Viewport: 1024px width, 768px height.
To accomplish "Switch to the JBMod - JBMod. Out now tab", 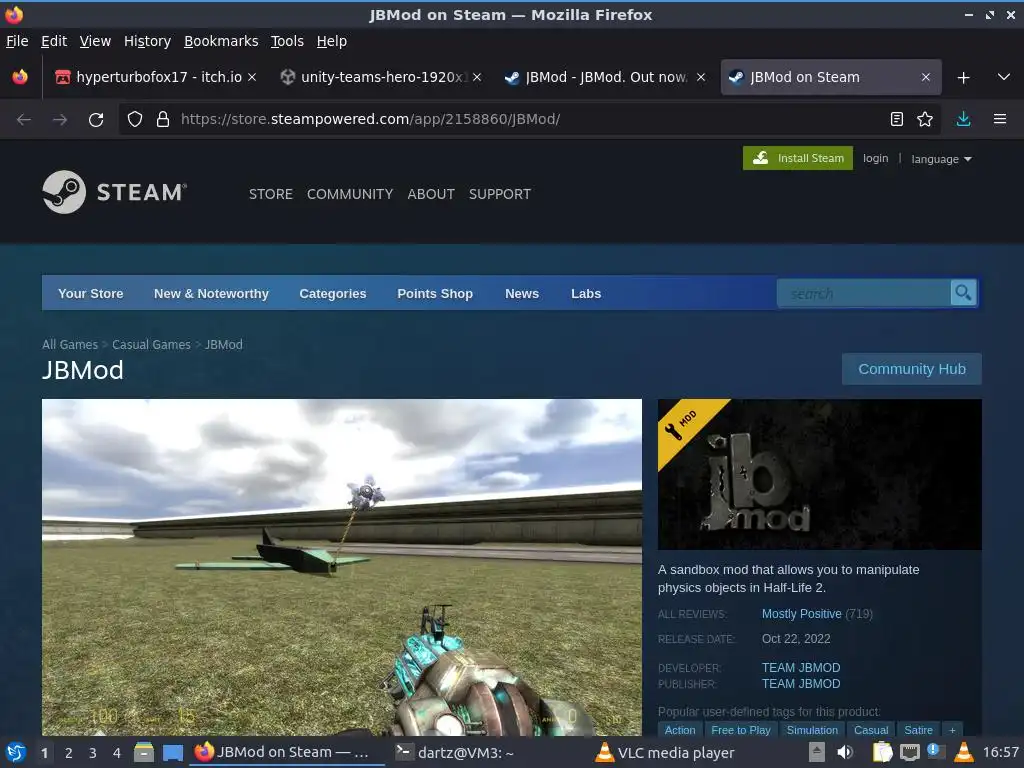I will (x=605, y=77).
